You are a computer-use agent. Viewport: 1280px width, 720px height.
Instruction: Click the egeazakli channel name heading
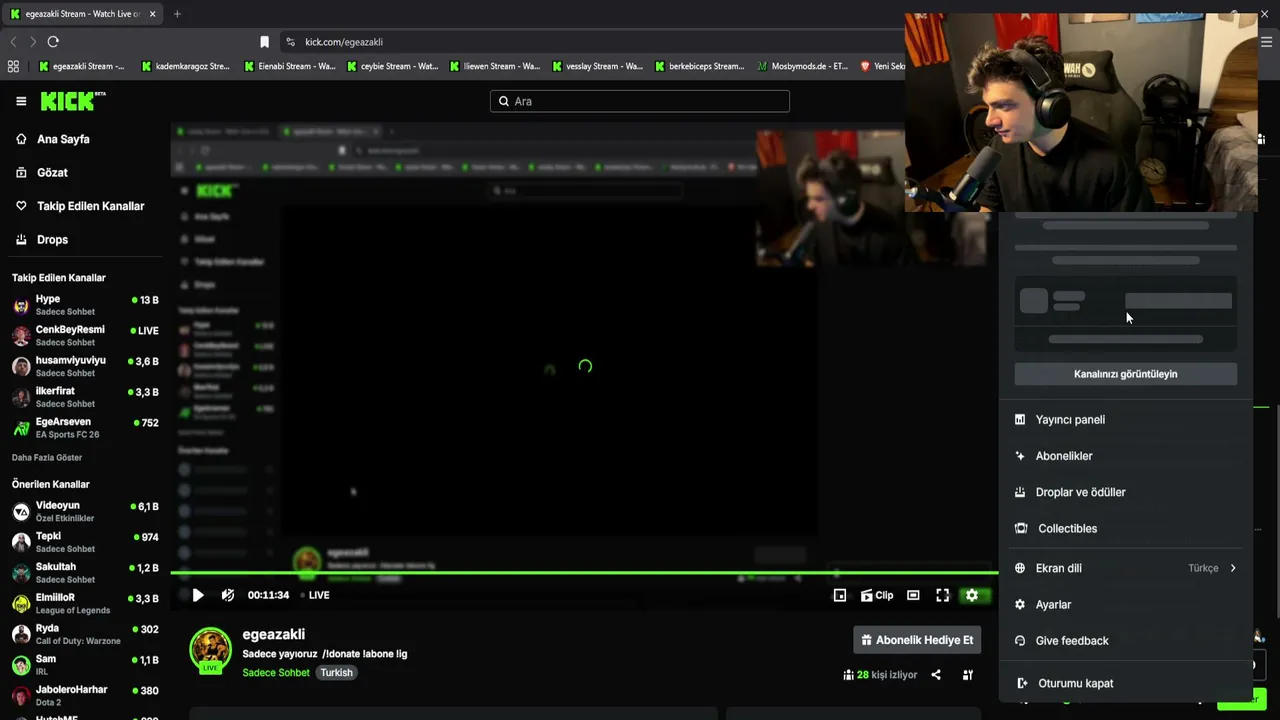pos(274,634)
